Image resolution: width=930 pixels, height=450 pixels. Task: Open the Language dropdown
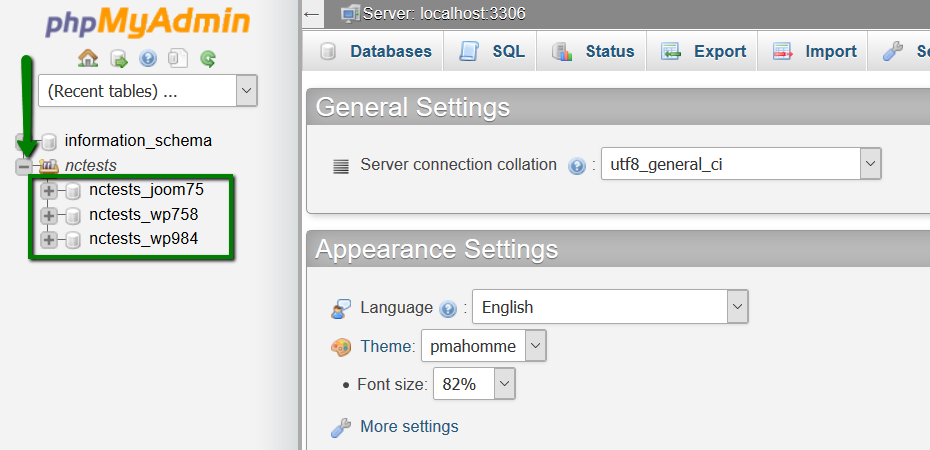click(x=610, y=307)
